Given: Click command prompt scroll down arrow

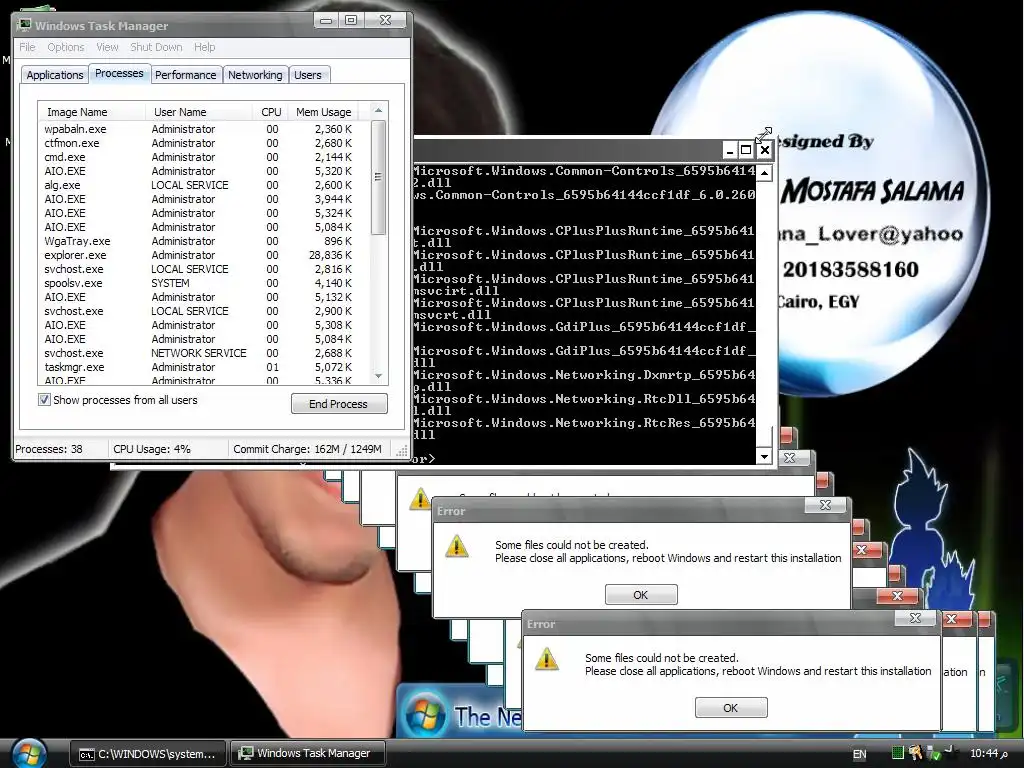Looking at the screenshot, I should tap(764, 456).
